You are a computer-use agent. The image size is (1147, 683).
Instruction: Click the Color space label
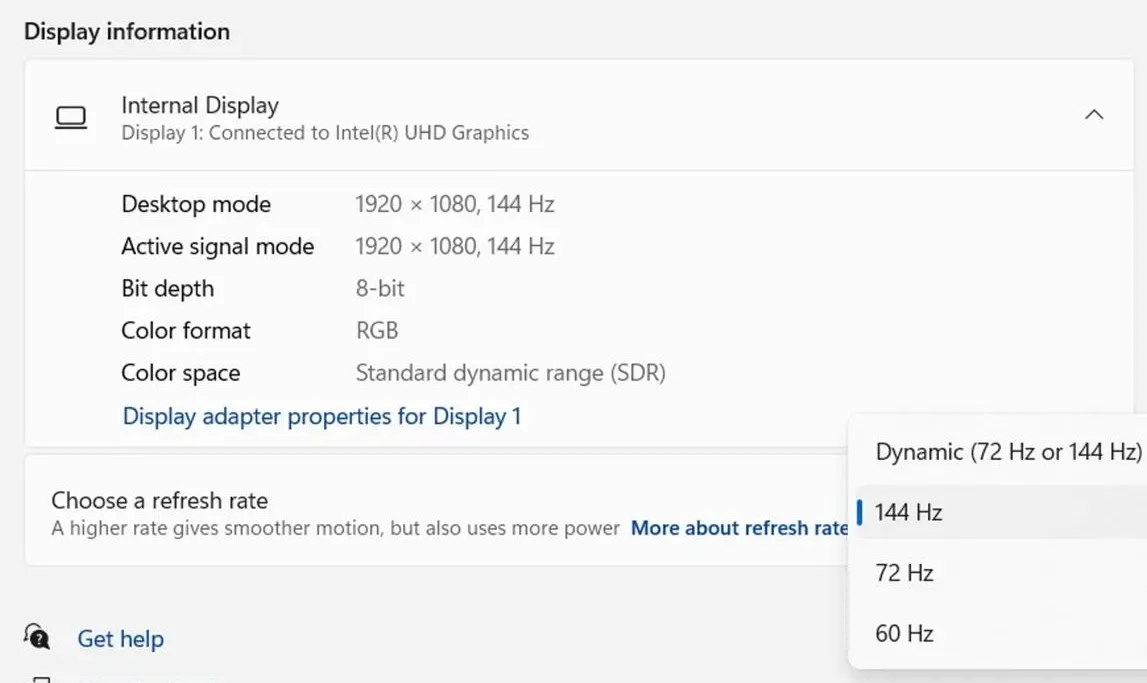(x=181, y=373)
